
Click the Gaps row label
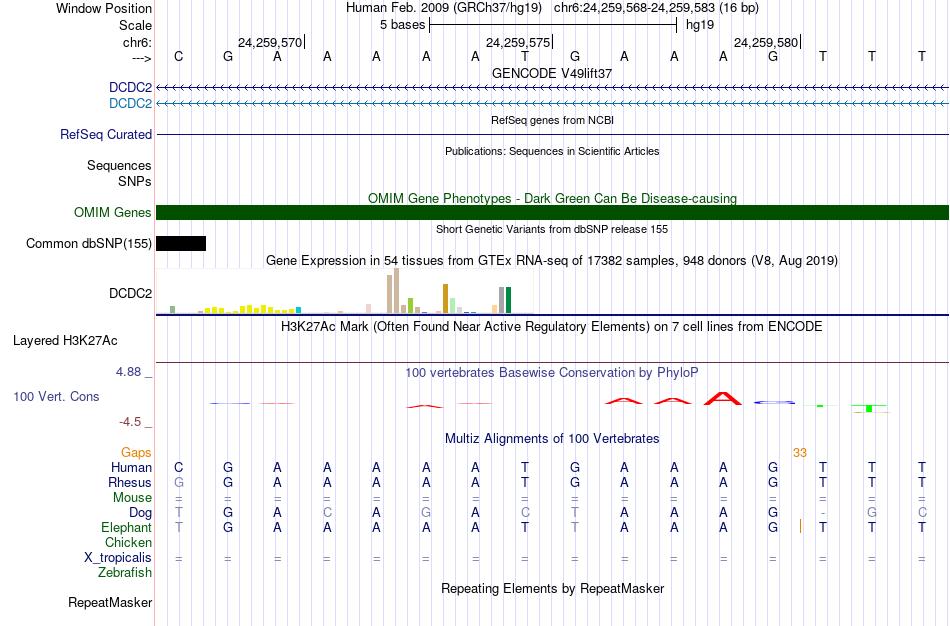point(136,453)
